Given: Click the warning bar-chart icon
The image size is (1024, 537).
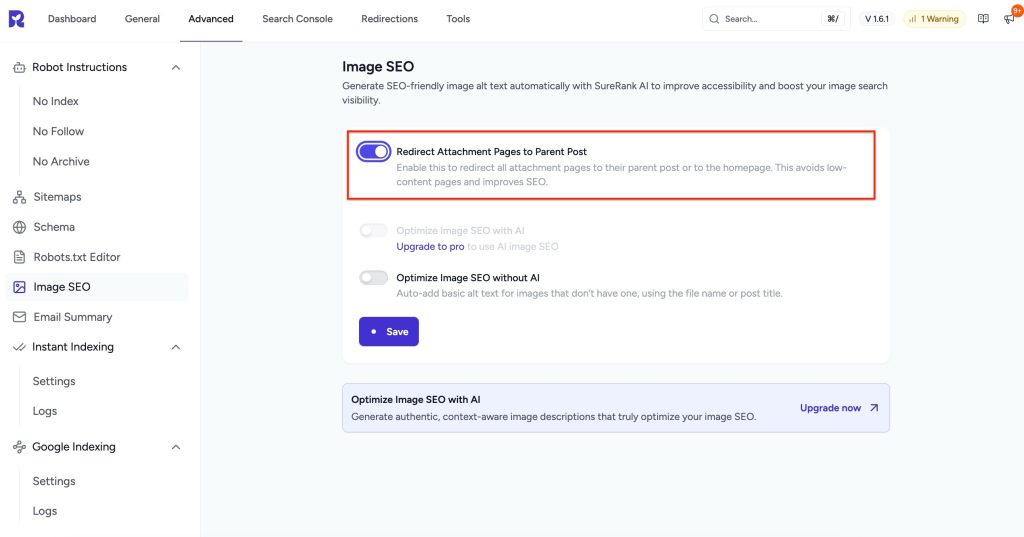Looking at the screenshot, I should pyautogui.click(x=912, y=19).
